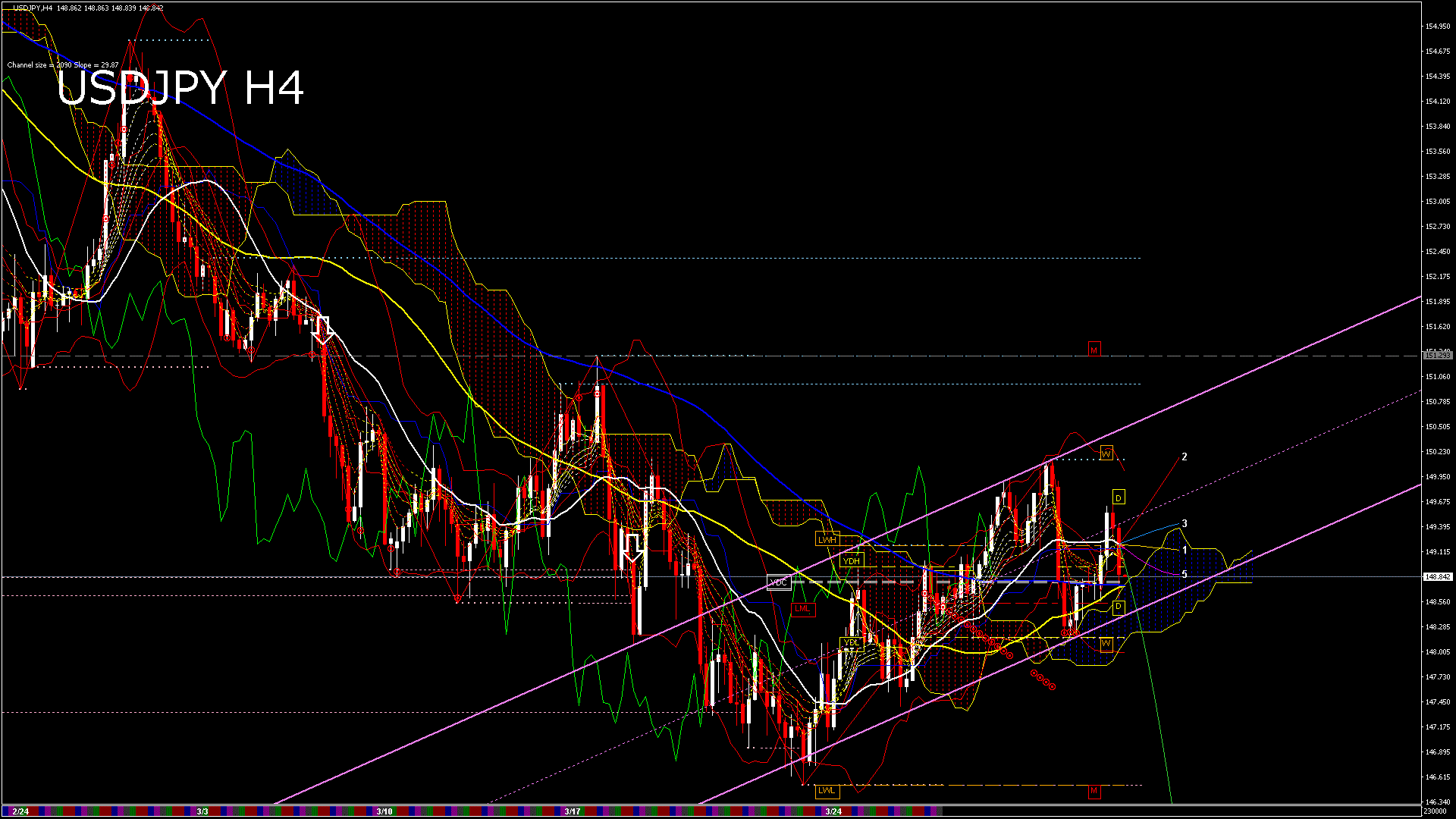Viewport: 1456px width, 819px height.
Task: Click the red LML level label
Action: [x=802, y=608]
